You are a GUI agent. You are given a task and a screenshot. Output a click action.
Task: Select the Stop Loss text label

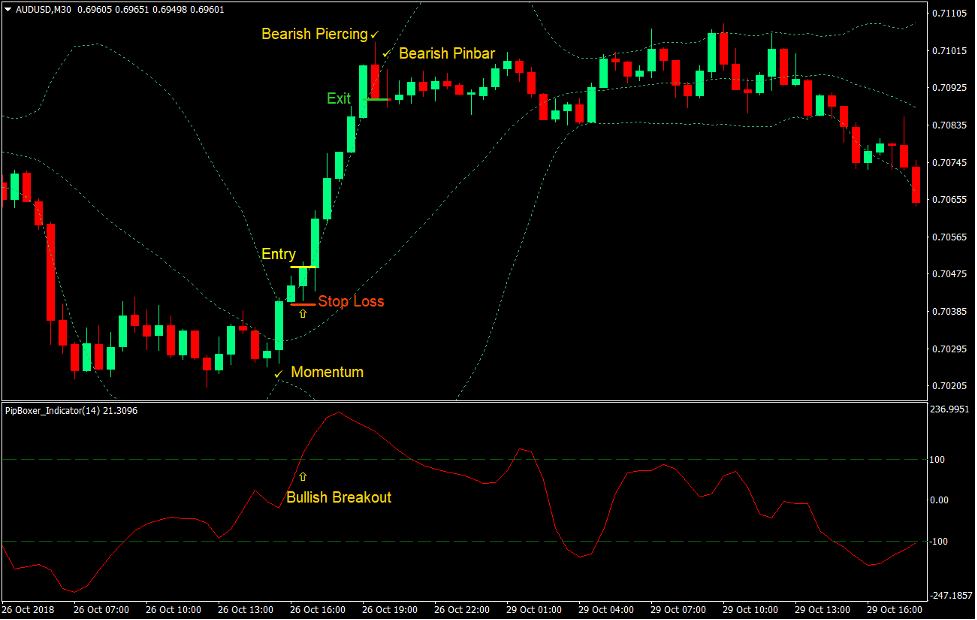(x=349, y=301)
